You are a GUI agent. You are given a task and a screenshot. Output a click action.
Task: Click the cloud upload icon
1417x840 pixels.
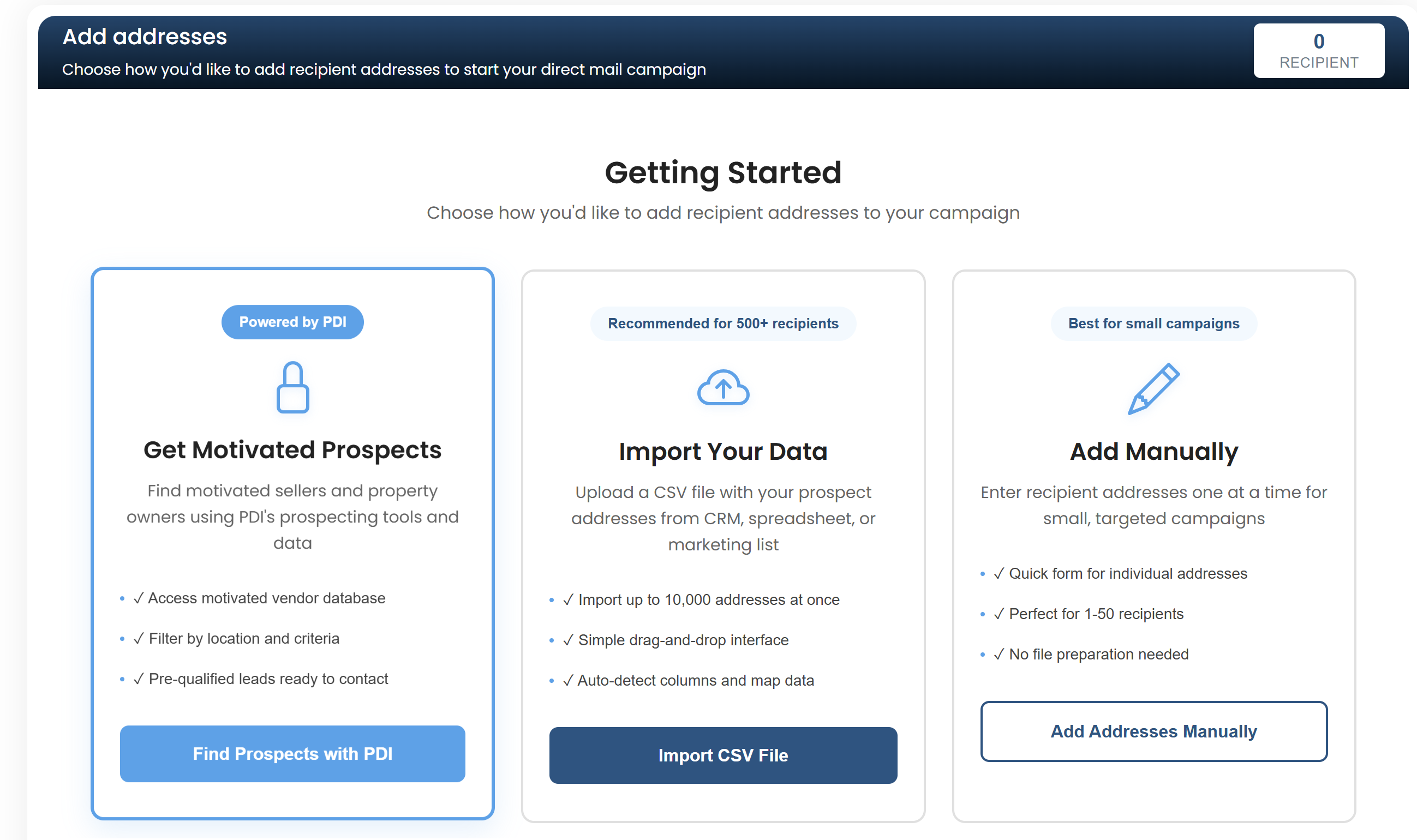point(723,388)
